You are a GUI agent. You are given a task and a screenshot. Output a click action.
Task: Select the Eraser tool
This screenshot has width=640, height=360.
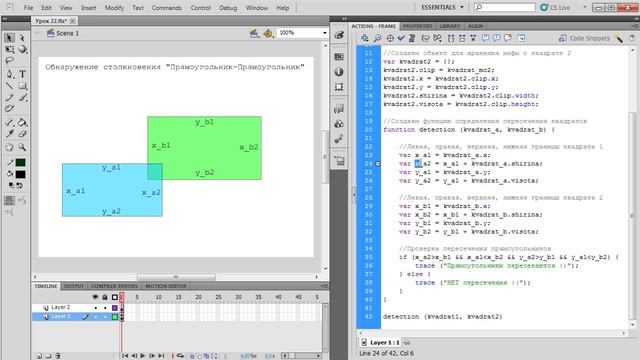22,133
